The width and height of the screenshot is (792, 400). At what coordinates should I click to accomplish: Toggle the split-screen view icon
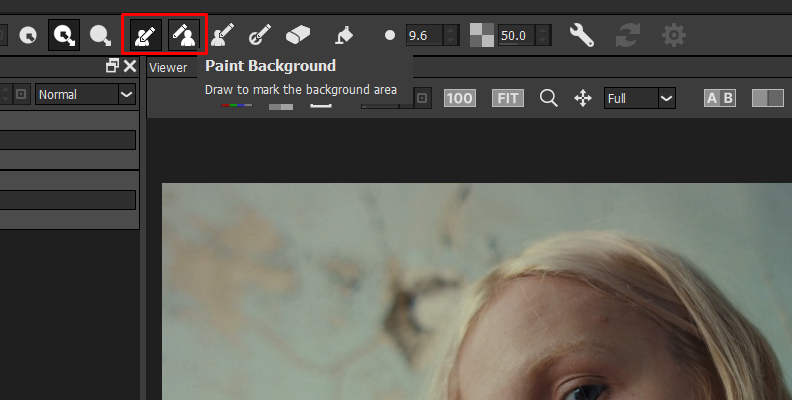point(768,98)
